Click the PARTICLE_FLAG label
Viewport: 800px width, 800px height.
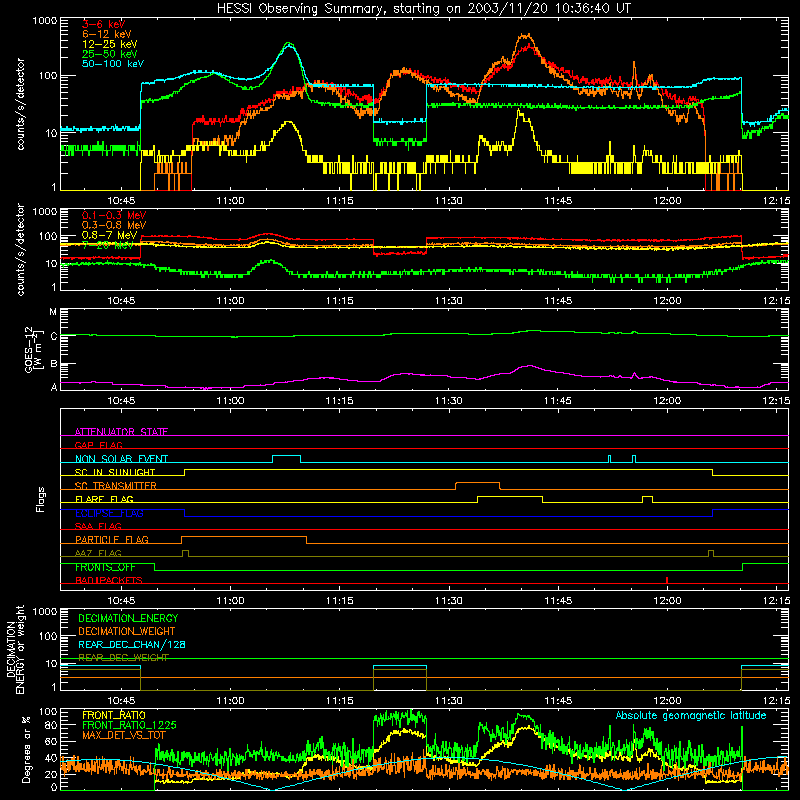click(112, 539)
